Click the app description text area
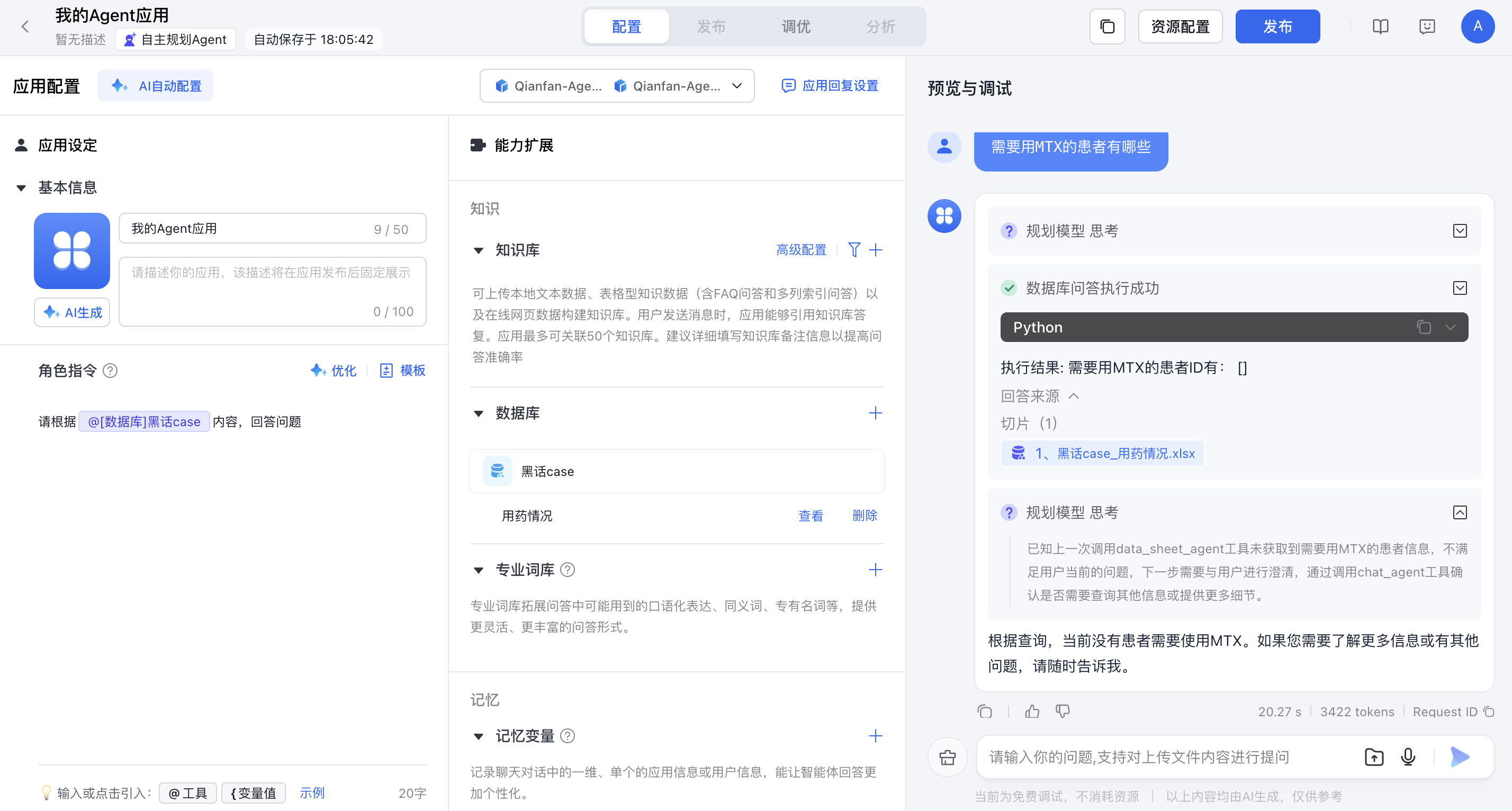The height and width of the screenshot is (811, 1512). pos(272,292)
